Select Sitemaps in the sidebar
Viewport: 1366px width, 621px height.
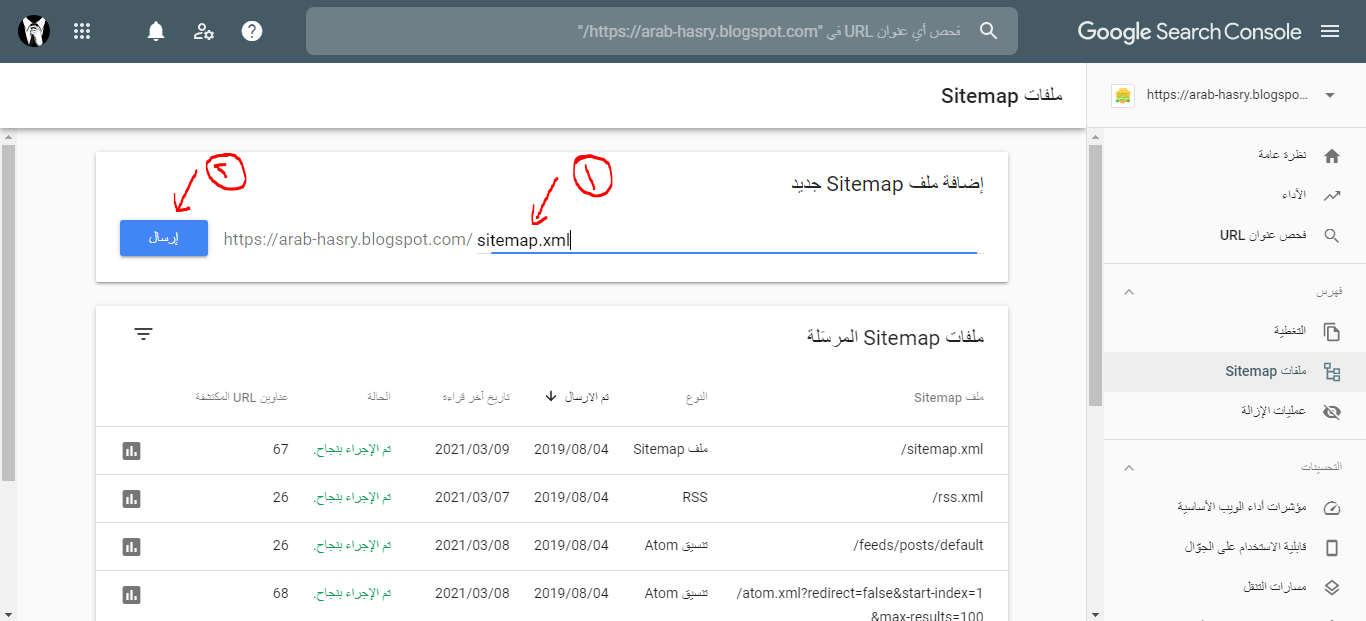point(1235,372)
